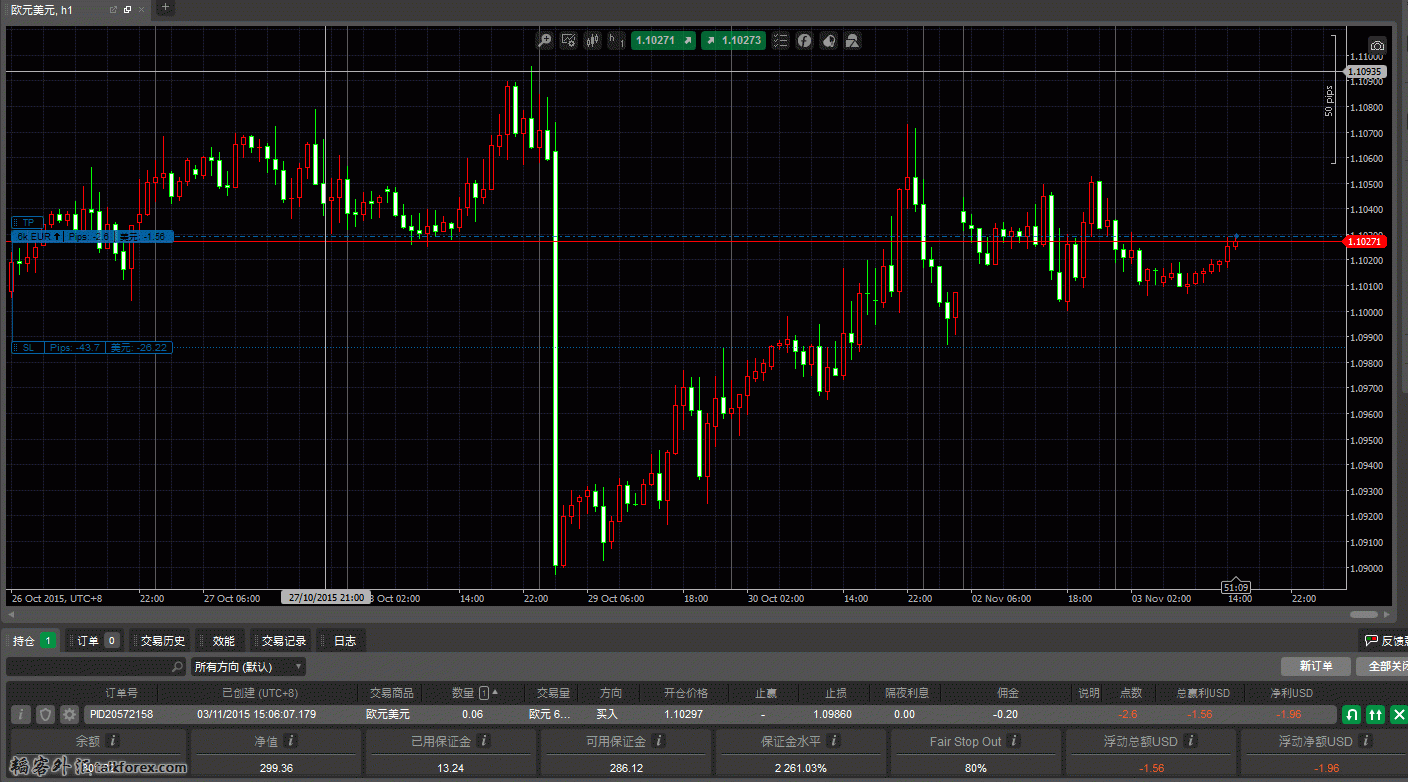Select the 6k EUR position label on chart
The image size is (1408, 782).
(x=92, y=236)
